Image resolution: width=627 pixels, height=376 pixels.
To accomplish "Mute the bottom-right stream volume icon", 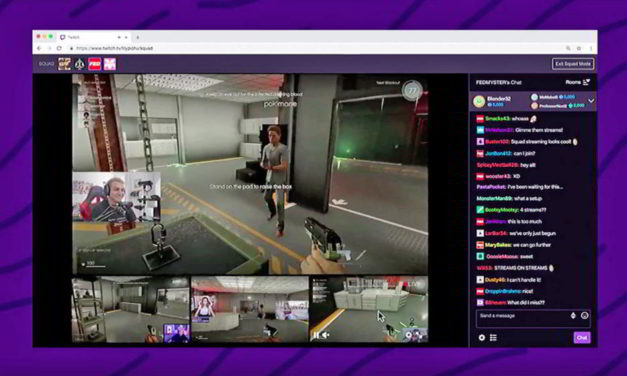I will pyautogui.click(x=326, y=335).
